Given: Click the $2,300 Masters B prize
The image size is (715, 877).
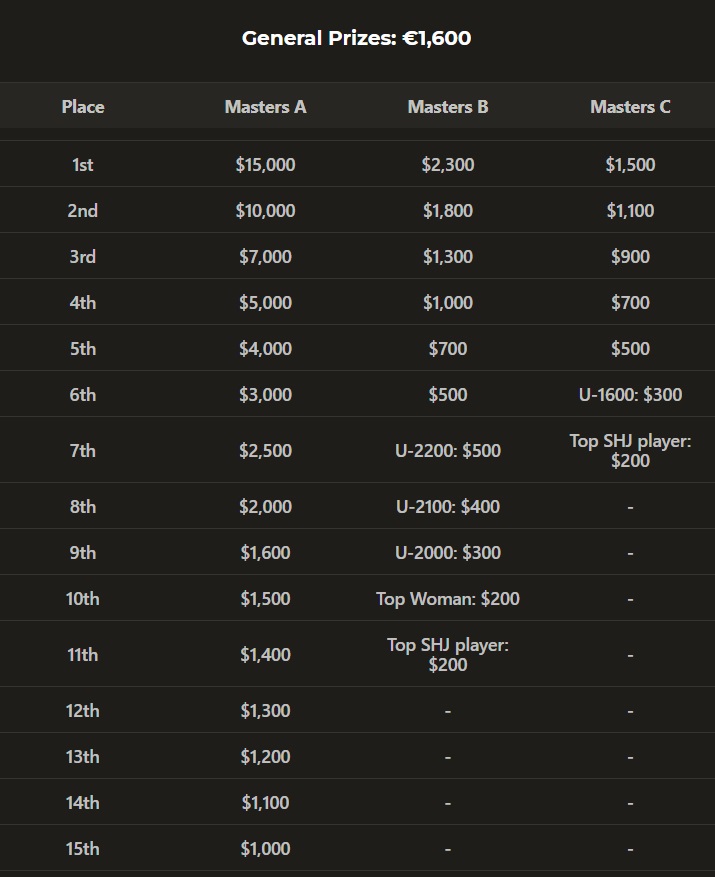Looking at the screenshot, I should (448, 164).
